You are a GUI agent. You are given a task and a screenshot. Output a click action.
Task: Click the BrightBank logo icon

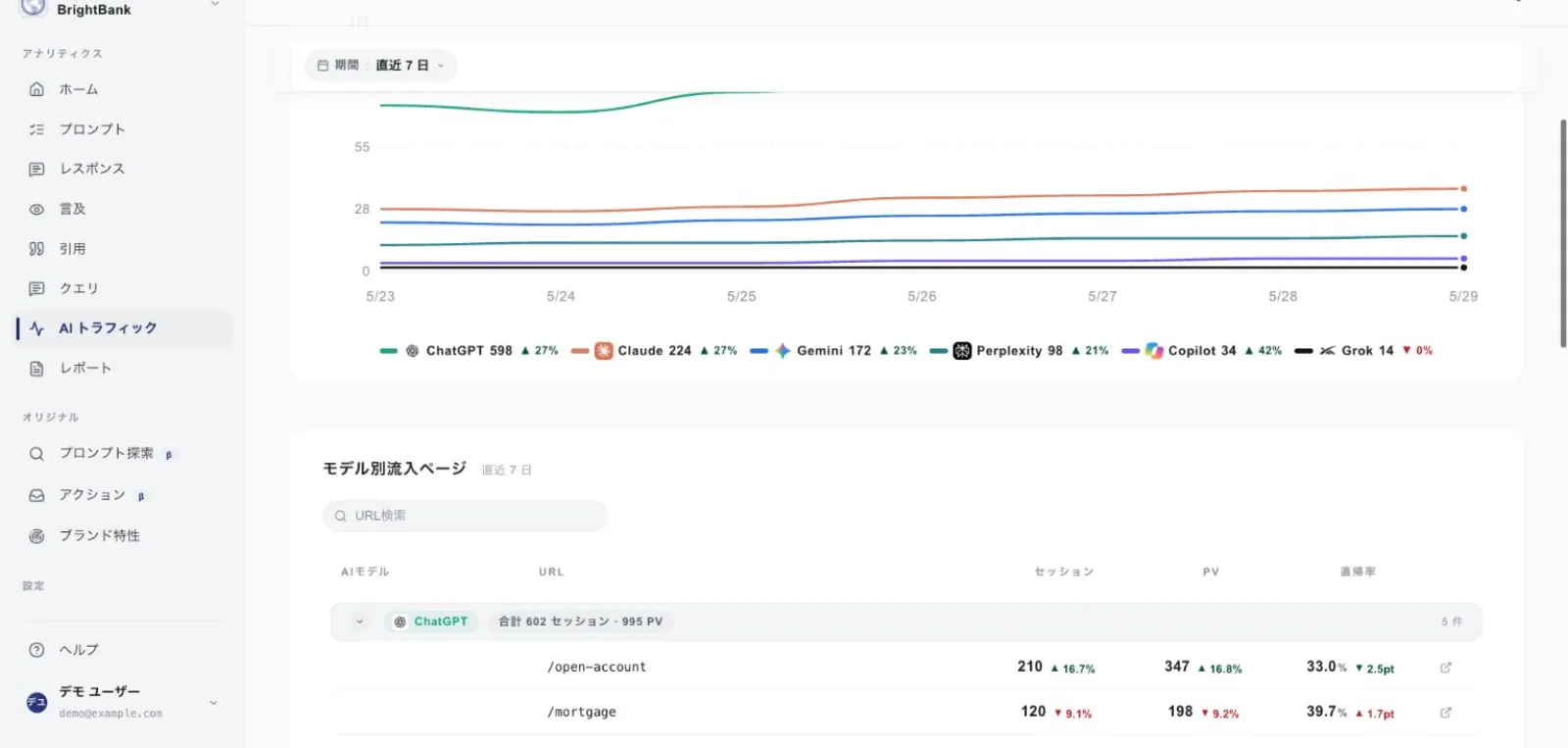(x=33, y=7)
